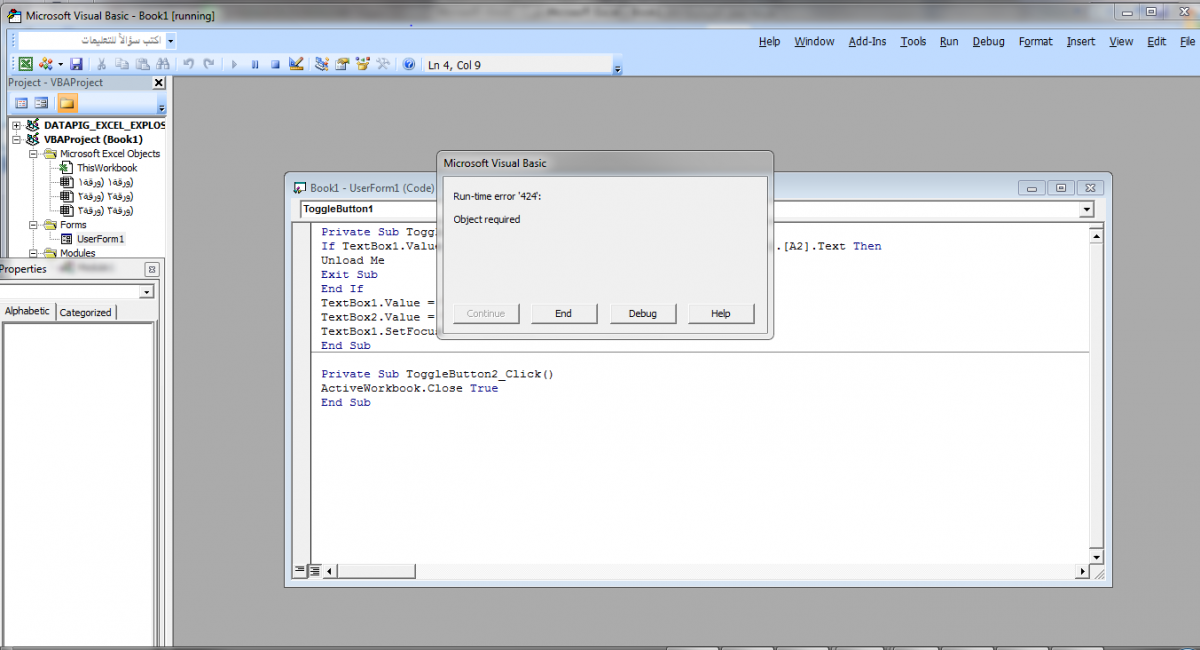
Task: Run the macro with the play icon
Action: click(235, 64)
